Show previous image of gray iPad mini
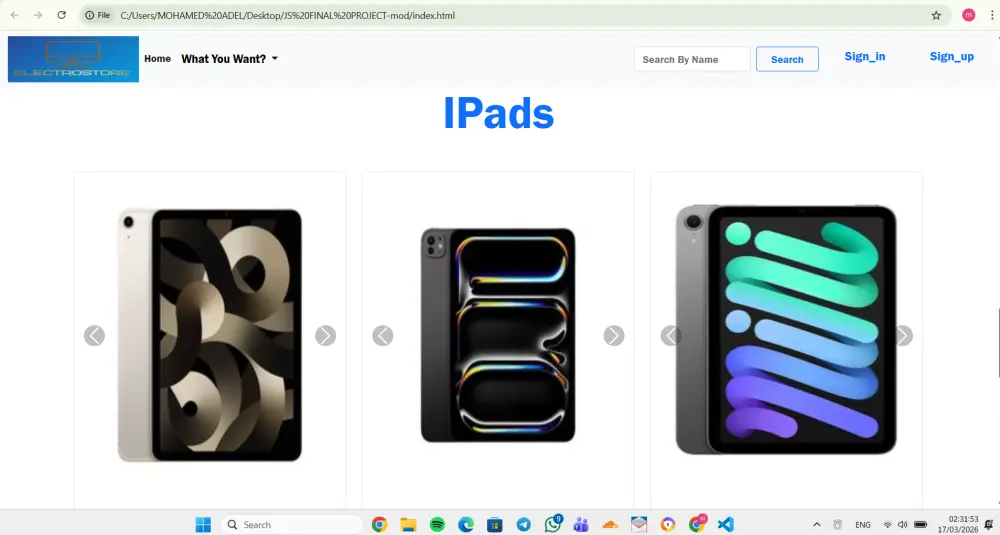 [x=671, y=335]
